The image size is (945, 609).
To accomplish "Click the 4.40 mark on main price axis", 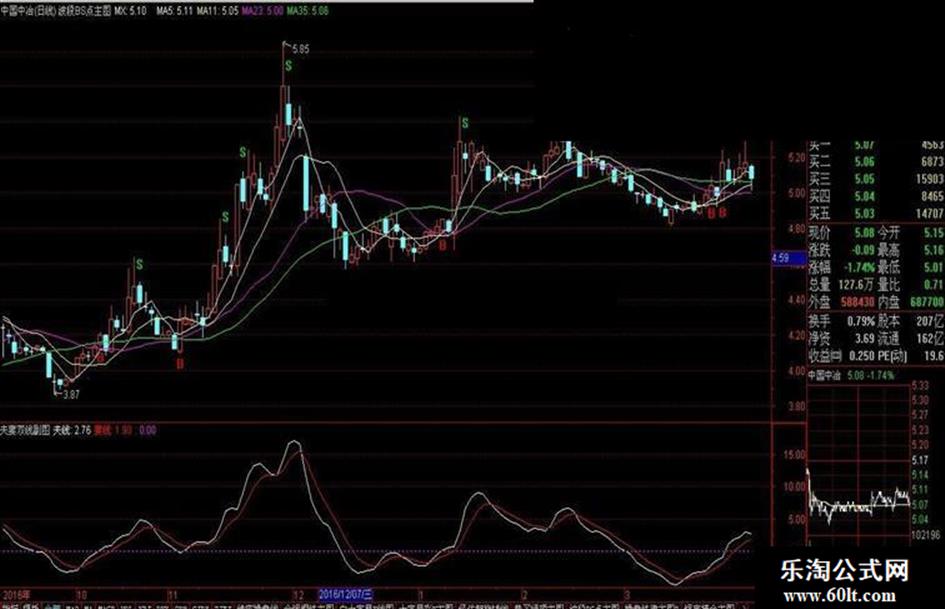I will (x=797, y=300).
